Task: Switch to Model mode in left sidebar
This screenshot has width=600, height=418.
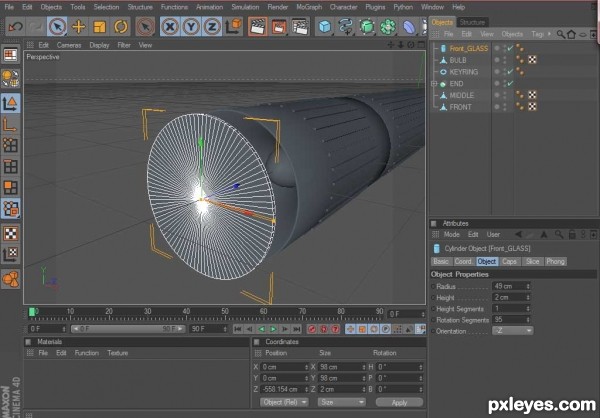Action: tap(10, 104)
